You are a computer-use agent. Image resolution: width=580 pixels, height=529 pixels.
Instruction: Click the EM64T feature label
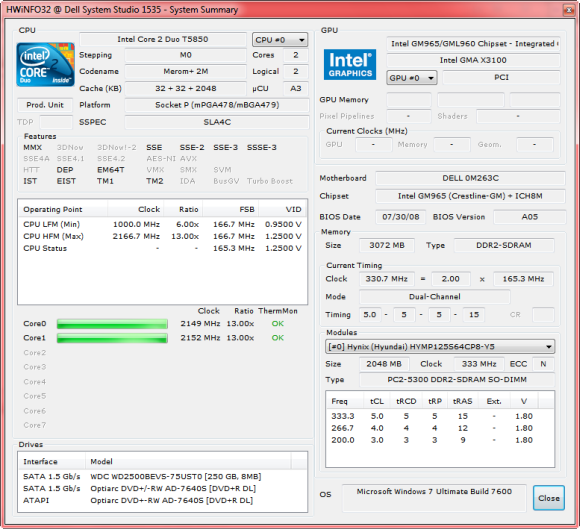(x=111, y=170)
